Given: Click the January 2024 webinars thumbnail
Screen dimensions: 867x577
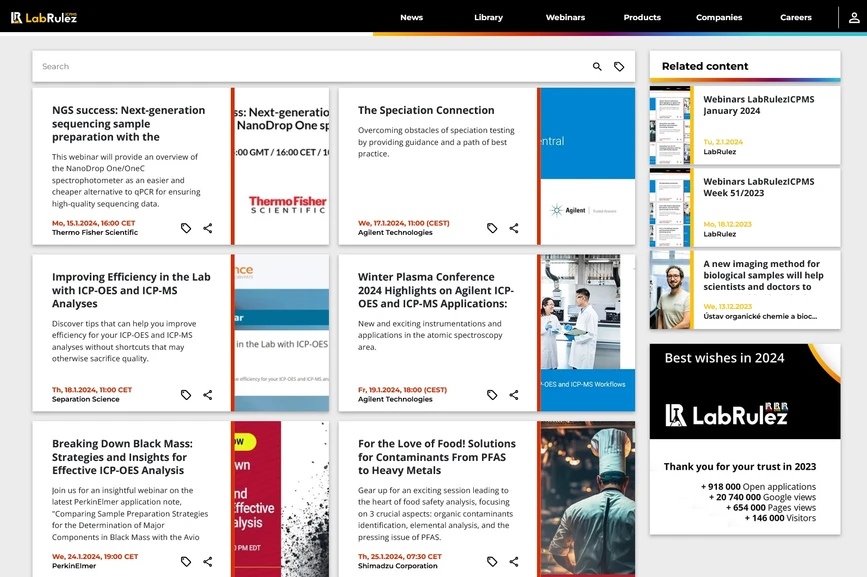Looking at the screenshot, I should point(670,125).
